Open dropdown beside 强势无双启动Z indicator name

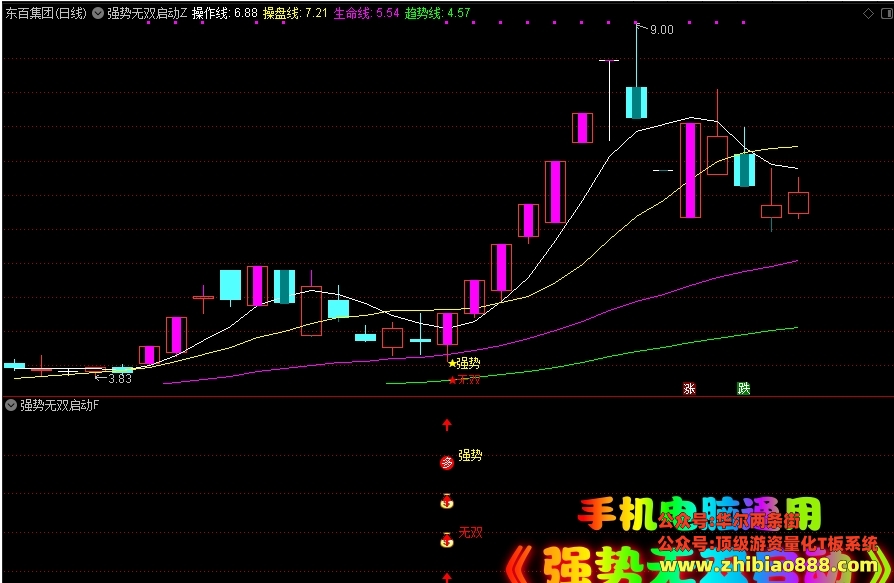coord(98,13)
